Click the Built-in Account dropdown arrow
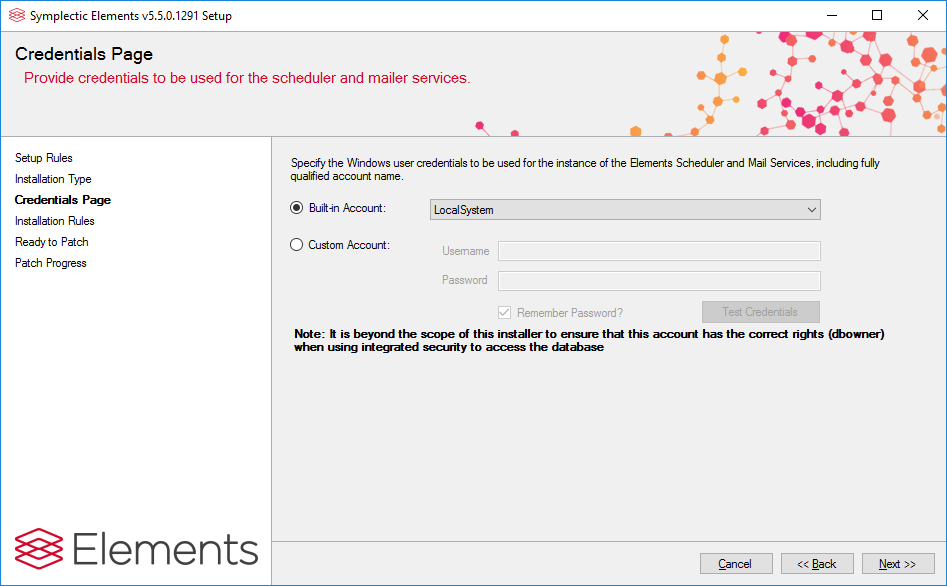The image size is (947, 586). (x=811, y=210)
